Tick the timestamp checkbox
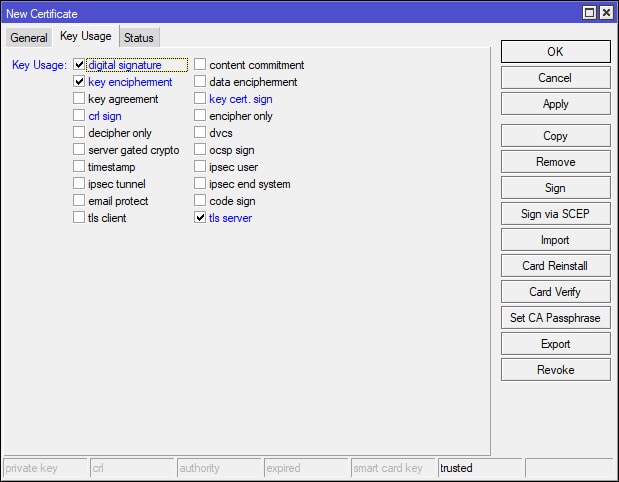The image size is (619, 482). coord(79,166)
